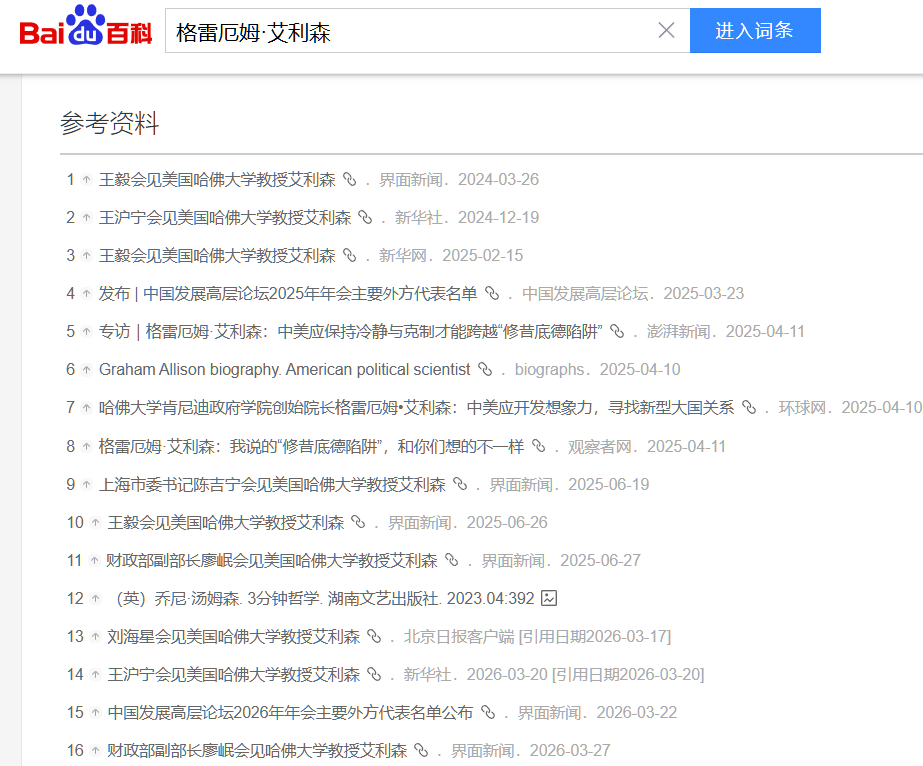Open reference 16 财政部副部长廖岷会见哈佛大学教授 link
The height and width of the screenshot is (766, 923).
click(x=257, y=751)
